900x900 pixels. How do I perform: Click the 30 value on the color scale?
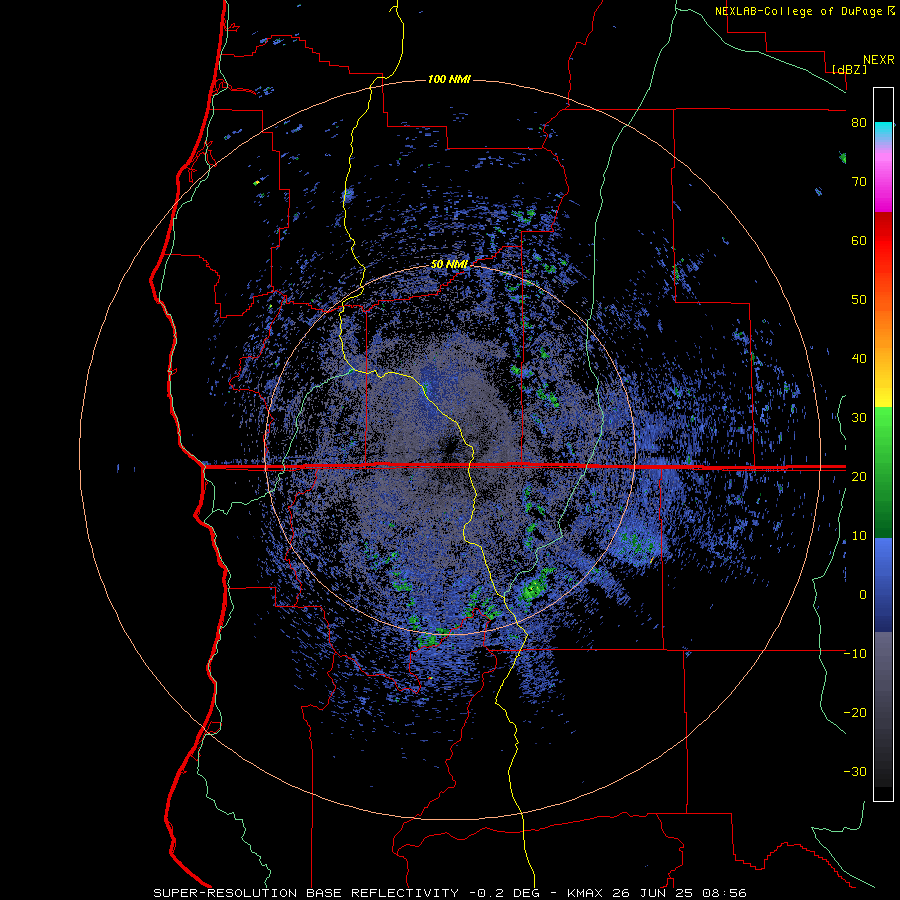pyautogui.click(x=859, y=417)
